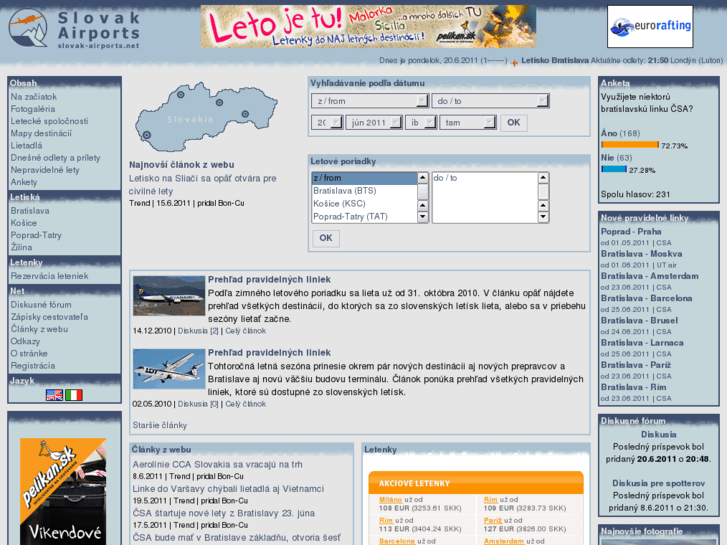
Task: Open Mapy destinácií menu item
Action: [x=41, y=133]
